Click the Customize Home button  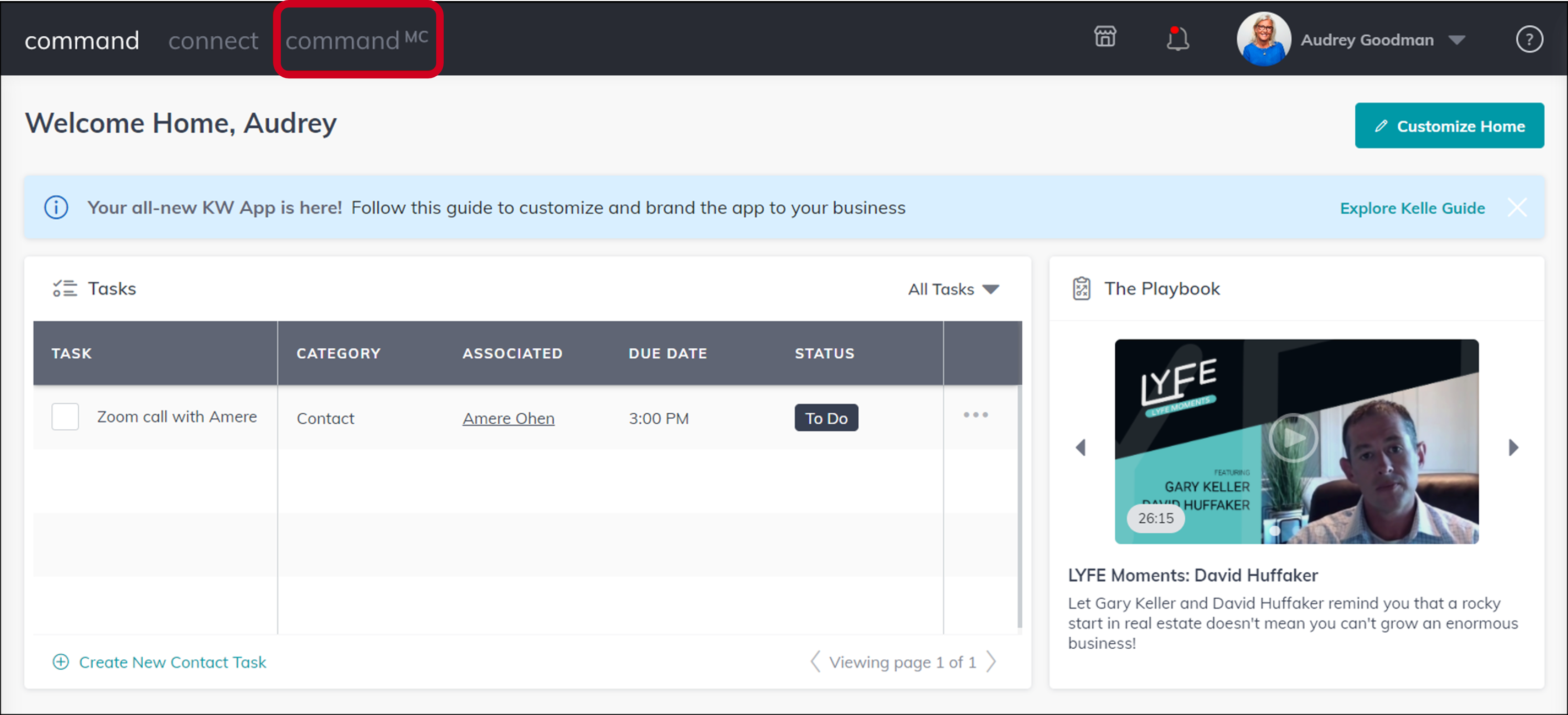tap(1449, 126)
